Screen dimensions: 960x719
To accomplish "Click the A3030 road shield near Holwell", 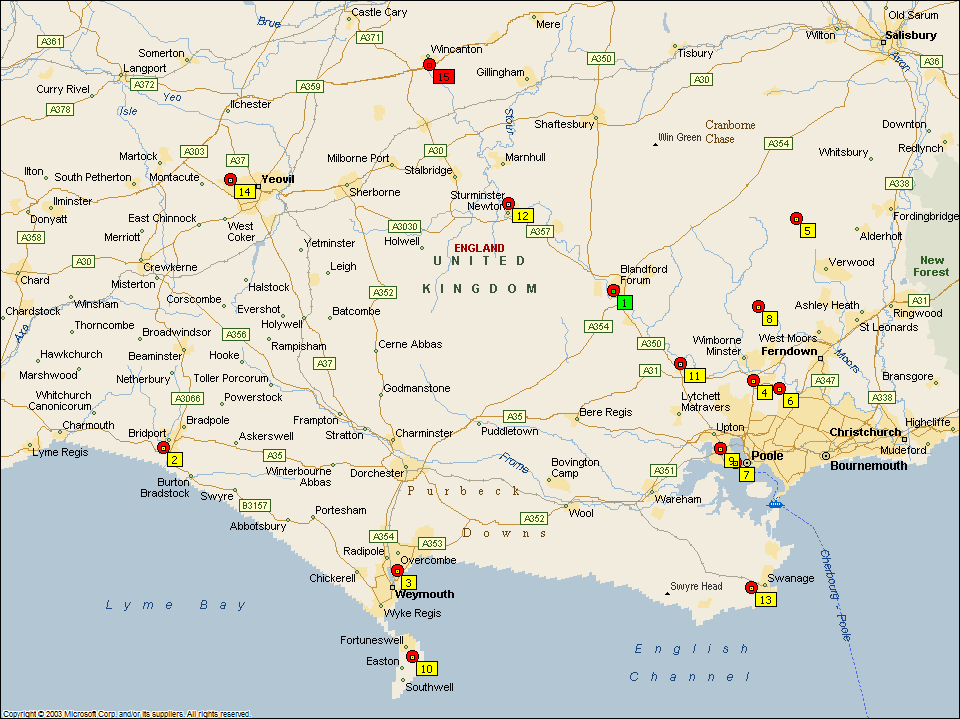I will coord(404,226).
